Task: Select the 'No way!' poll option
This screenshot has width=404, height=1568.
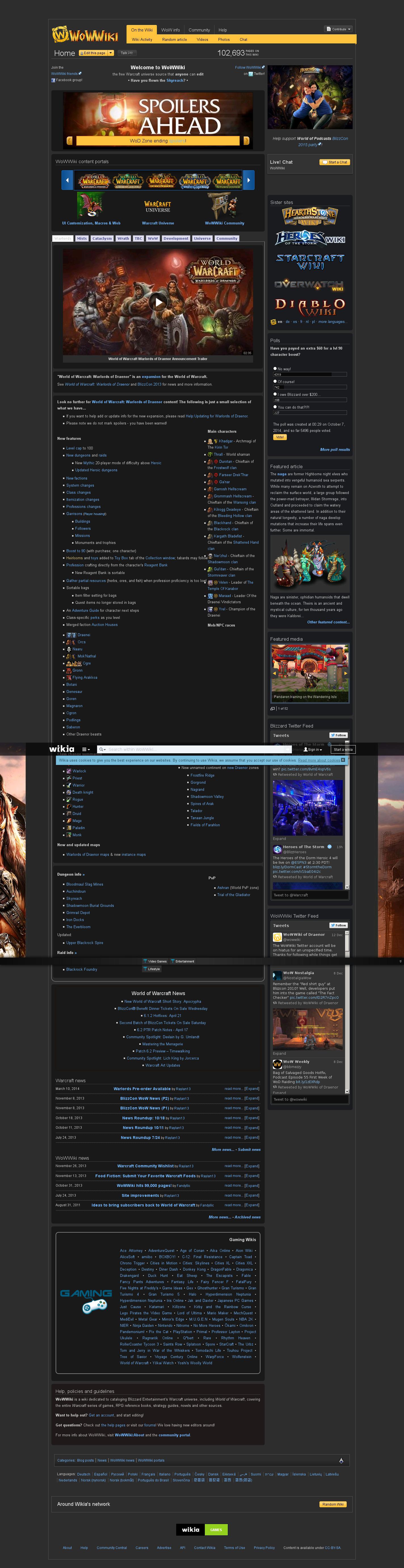Action: (x=275, y=368)
